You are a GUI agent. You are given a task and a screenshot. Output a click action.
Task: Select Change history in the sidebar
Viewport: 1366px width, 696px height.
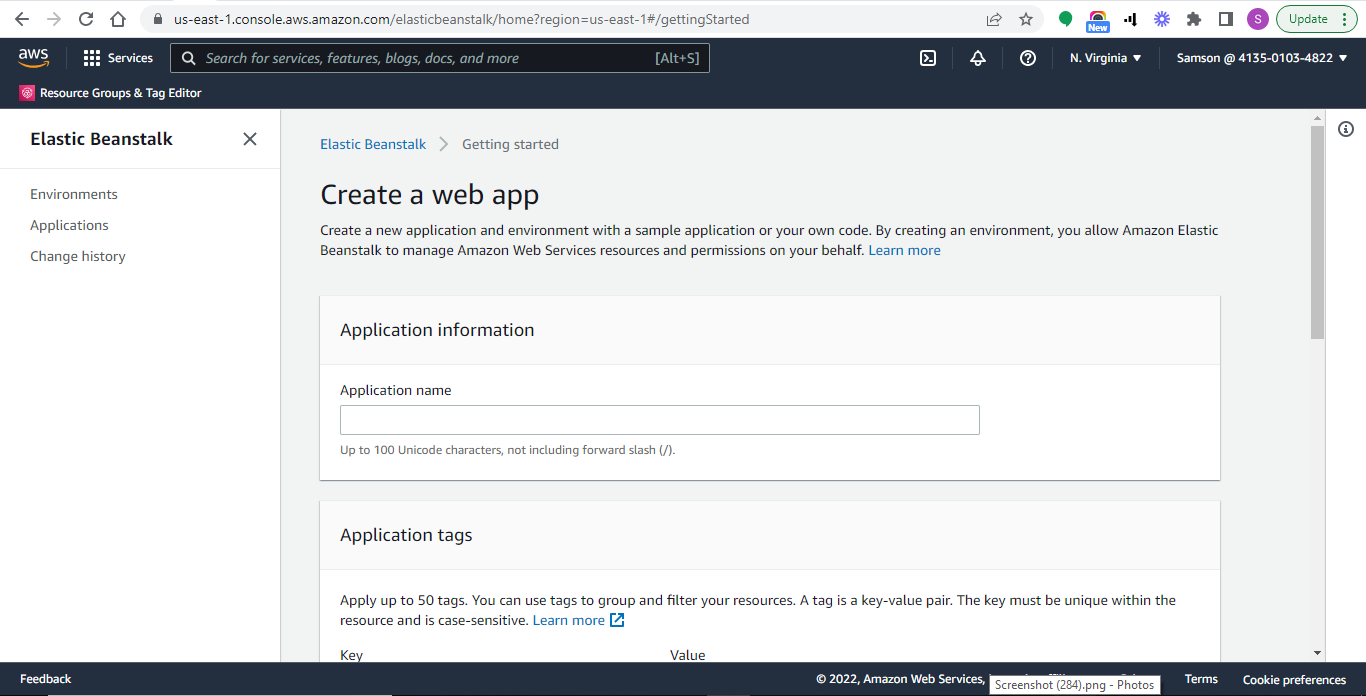point(78,256)
